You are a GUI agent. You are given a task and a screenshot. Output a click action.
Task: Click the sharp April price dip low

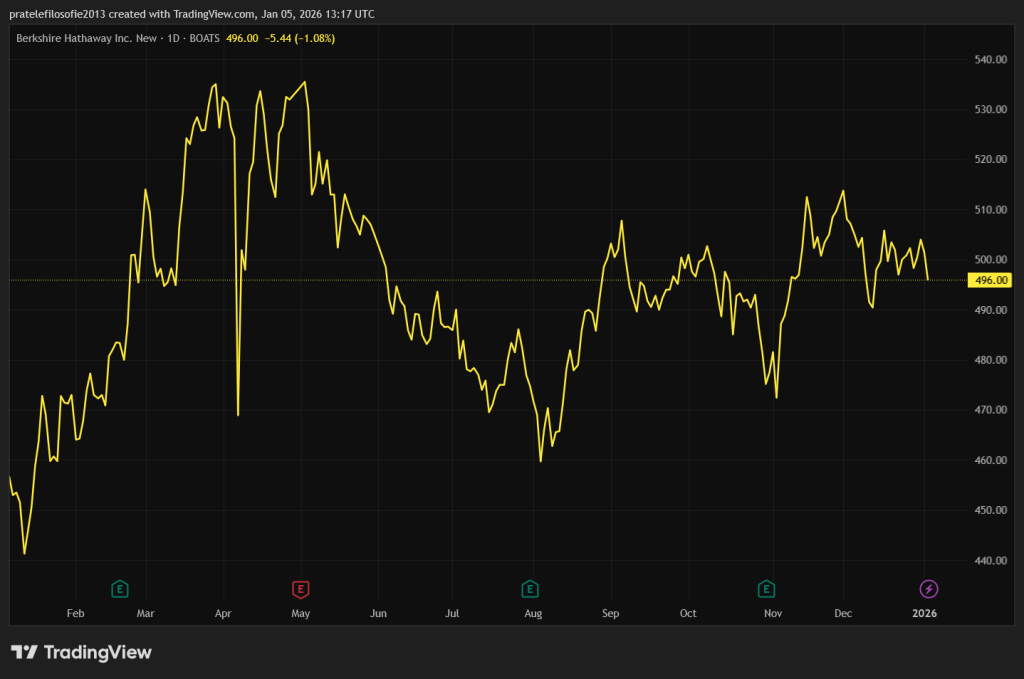pyautogui.click(x=238, y=414)
